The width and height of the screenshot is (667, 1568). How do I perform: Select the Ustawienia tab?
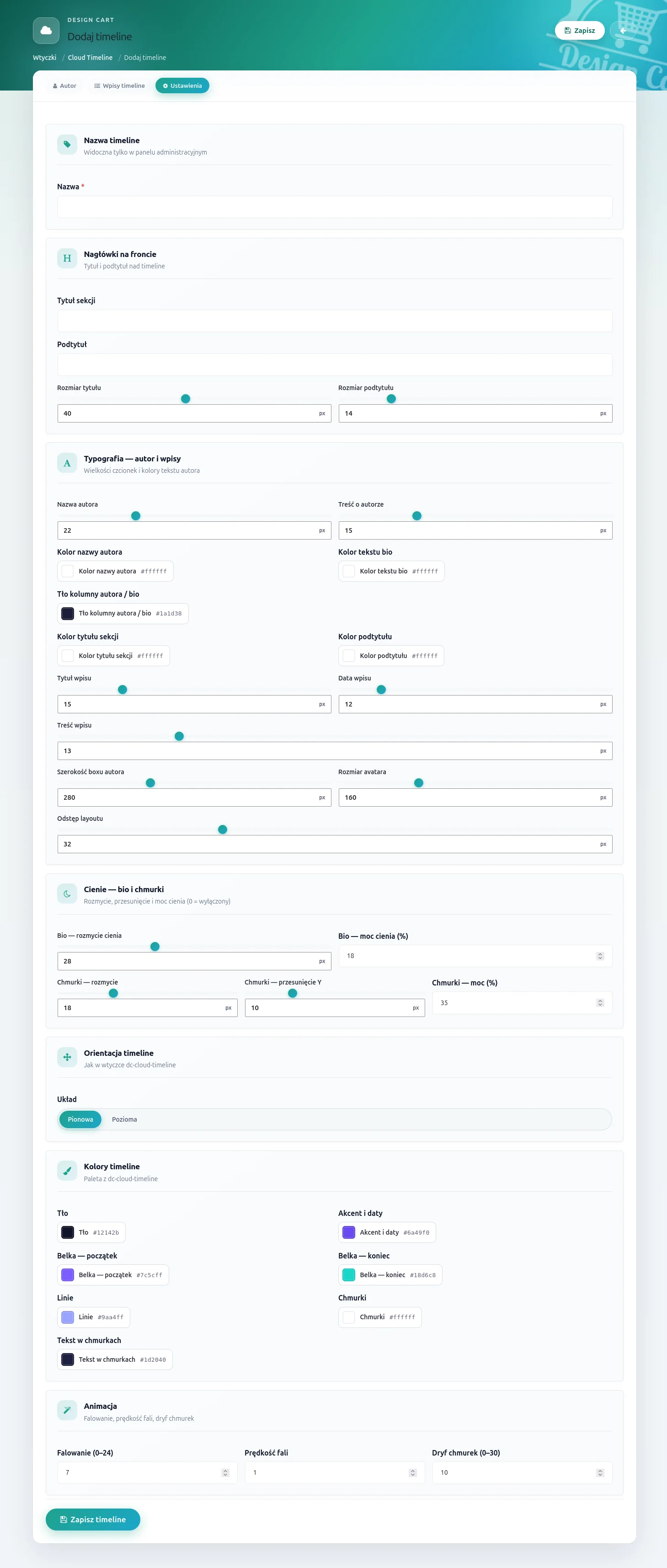182,86
